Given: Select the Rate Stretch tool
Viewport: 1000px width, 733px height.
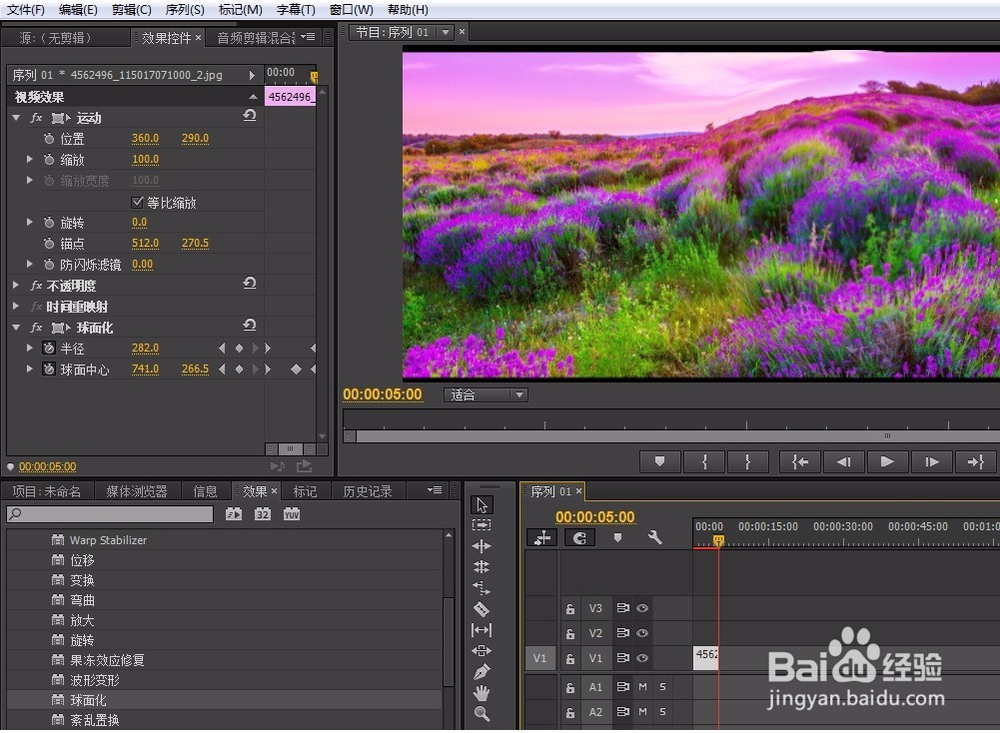Looking at the screenshot, I should (482, 588).
